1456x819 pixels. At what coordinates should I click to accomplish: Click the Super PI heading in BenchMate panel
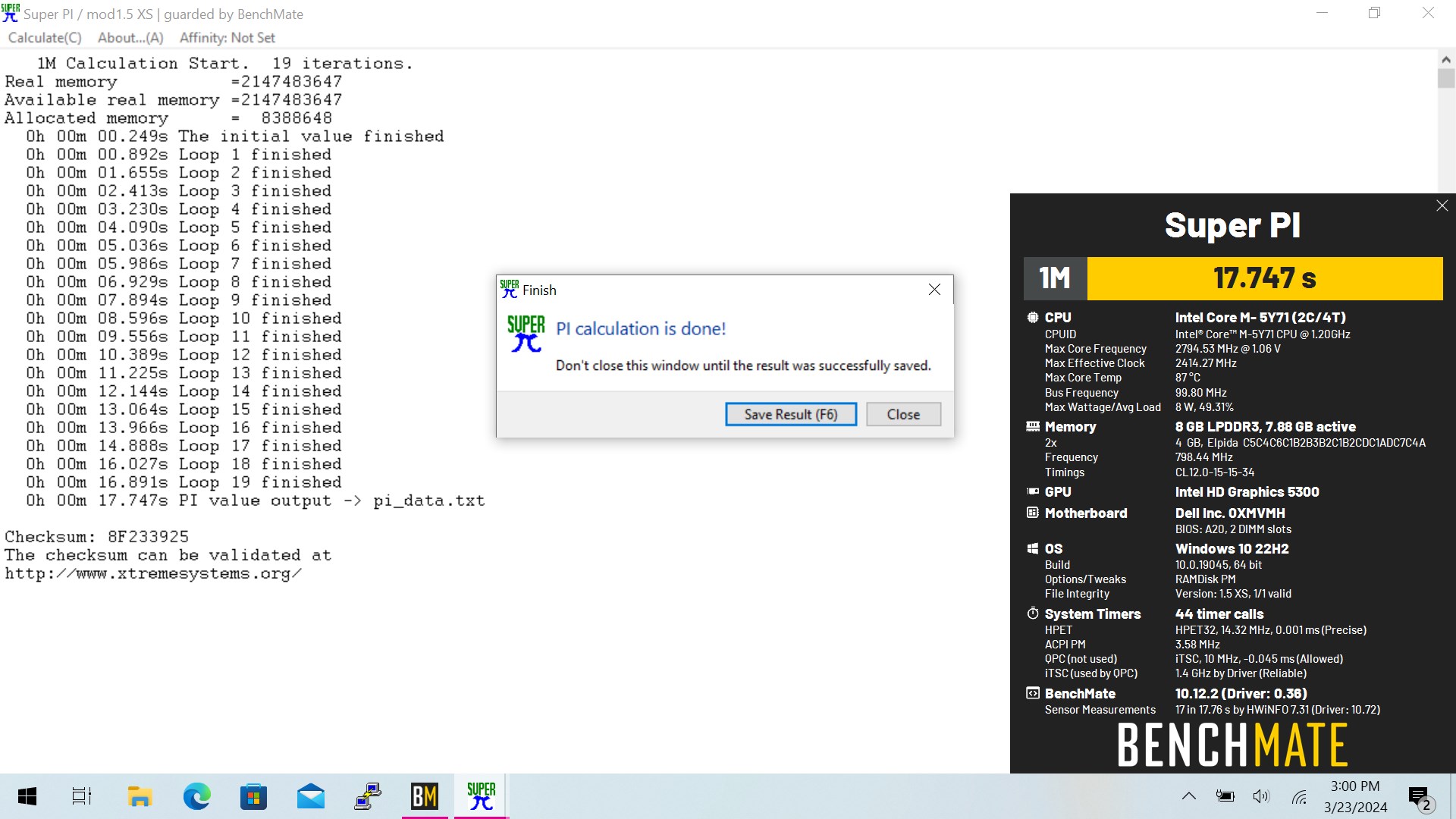[x=1232, y=225]
